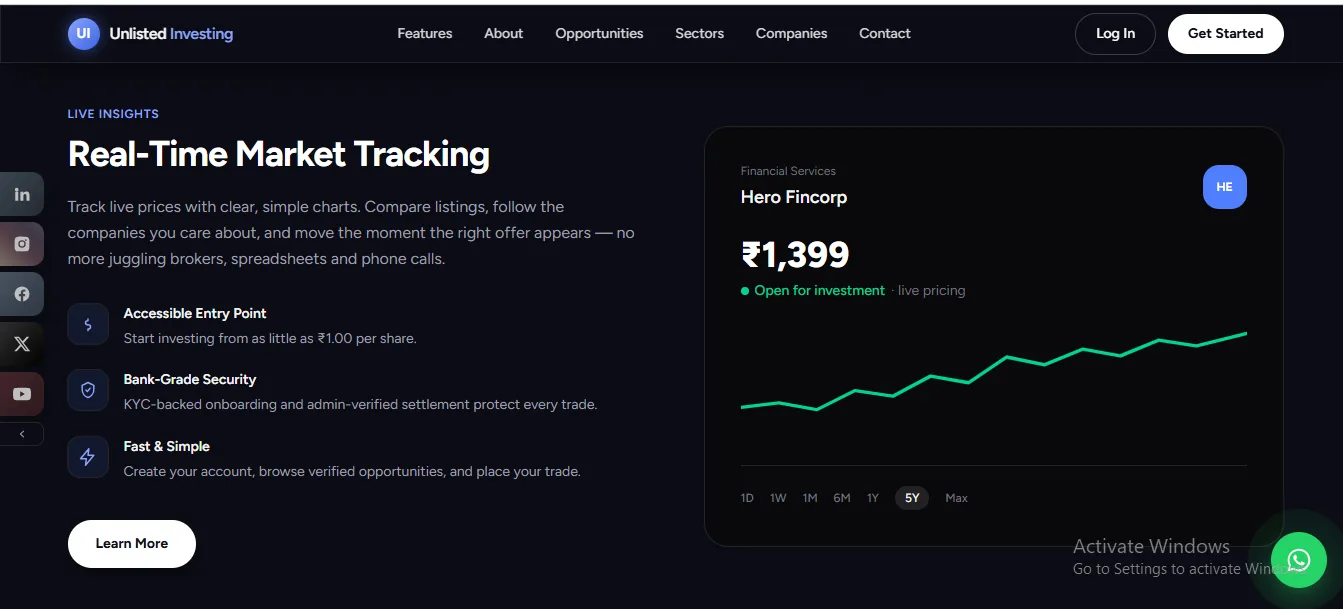The height and width of the screenshot is (609, 1343).
Task: Open the WhatsApp chat button
Action: (x=1299, y=560)
